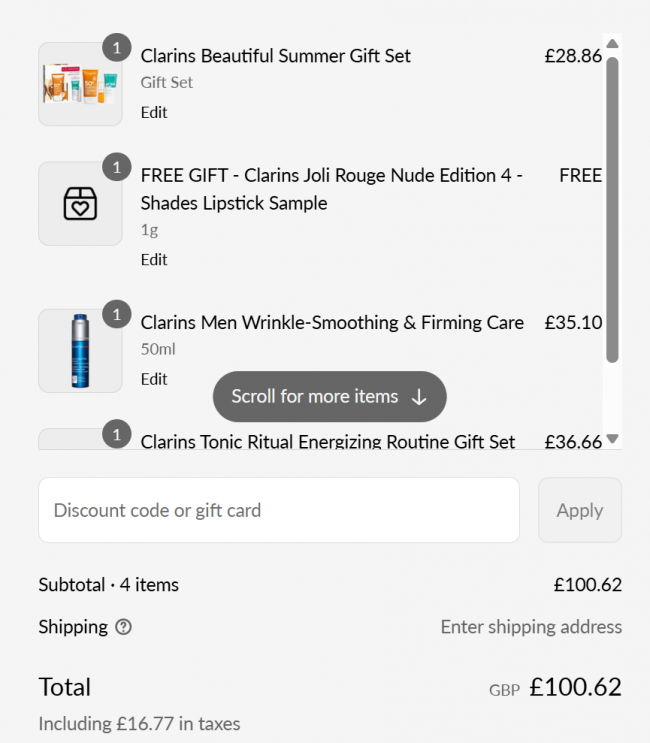The width and height of the screenshot is (650, 743).
Task: Edit the free Joli Rouge lipstick sample
Action: 154,259
